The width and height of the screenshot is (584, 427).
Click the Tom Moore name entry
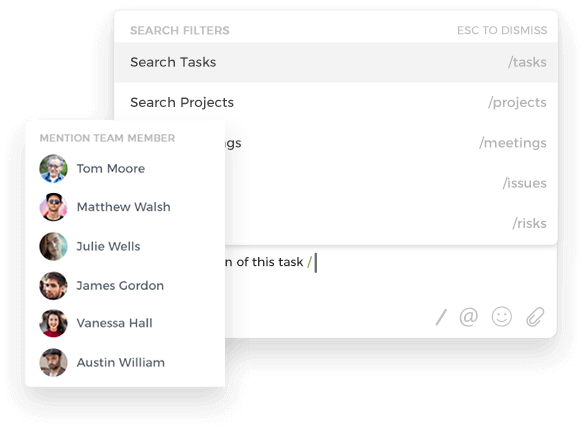[111, 168]
